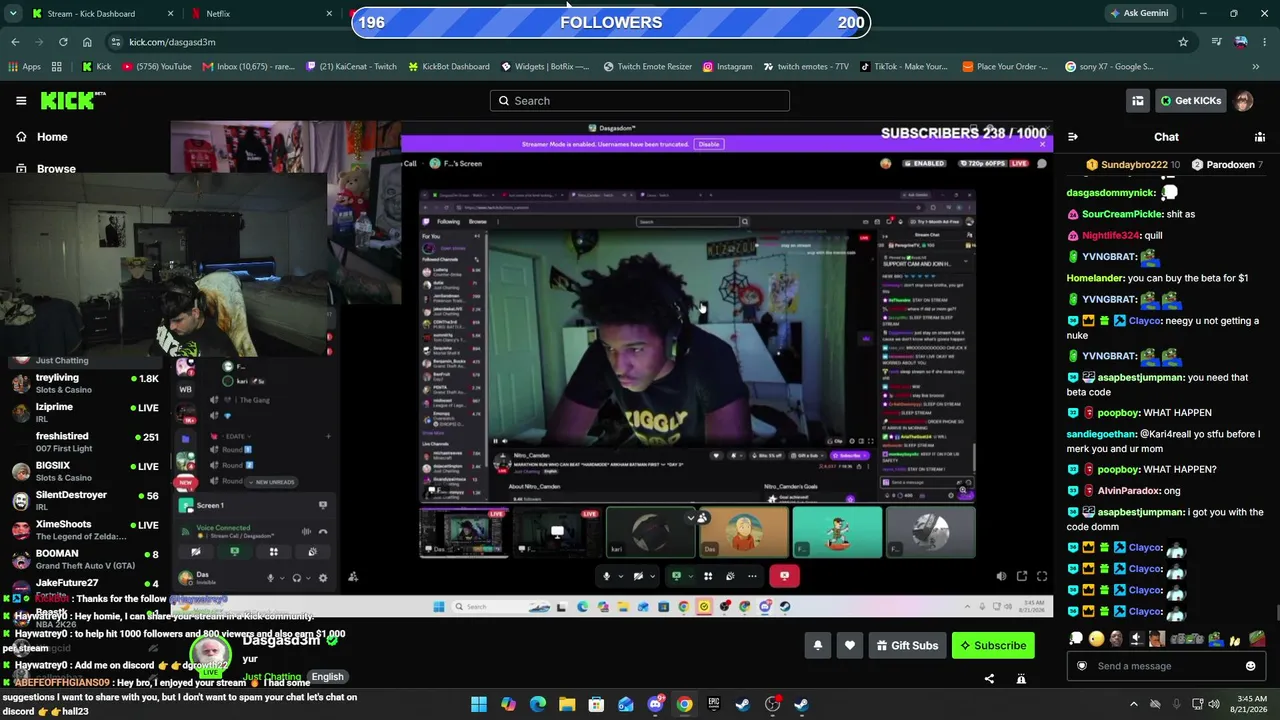Go to Home in Kick sidebar
The height and width of the screenshot is (720, 1280).
pos(52,137)
